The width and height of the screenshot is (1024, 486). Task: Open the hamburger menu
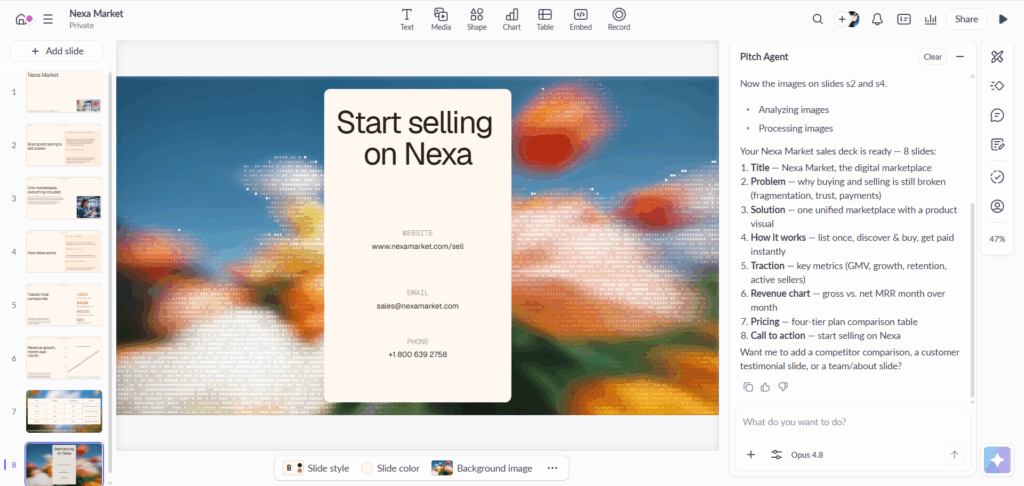coord(48,19)
